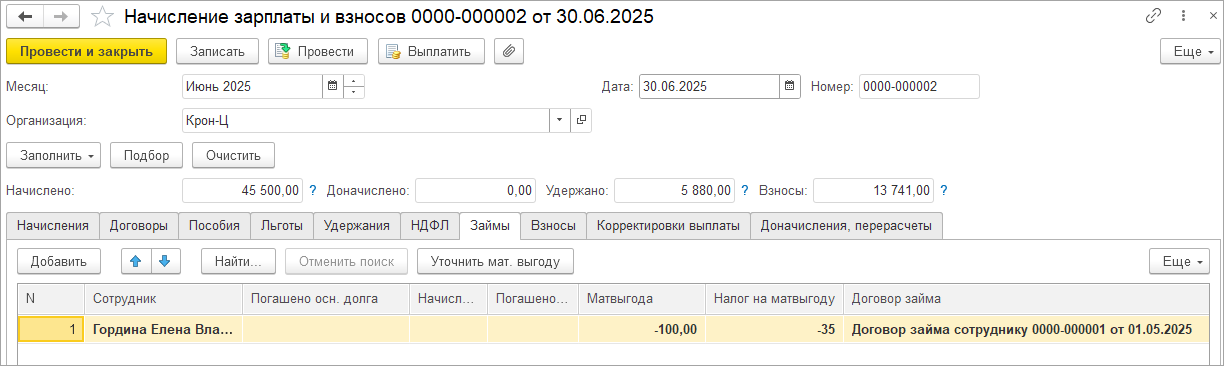Click the back navigation arrow
This screenshot has height=366, width=1224.
pyautogui.click(x=25, y=17)
